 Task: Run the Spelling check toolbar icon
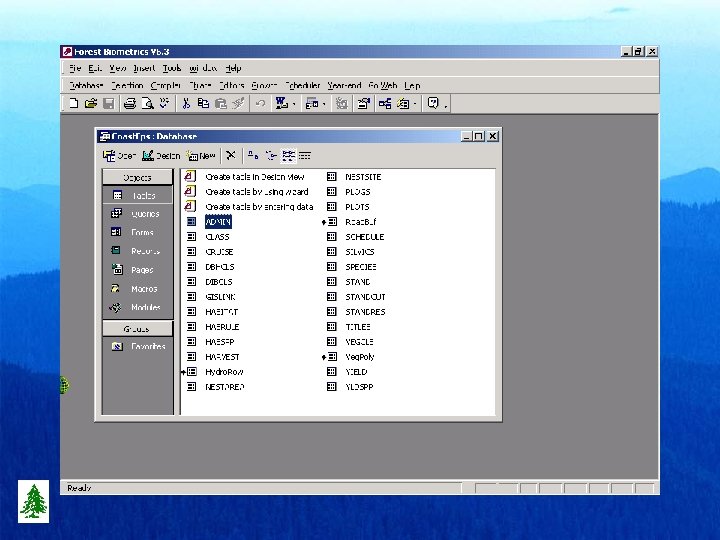164,103
